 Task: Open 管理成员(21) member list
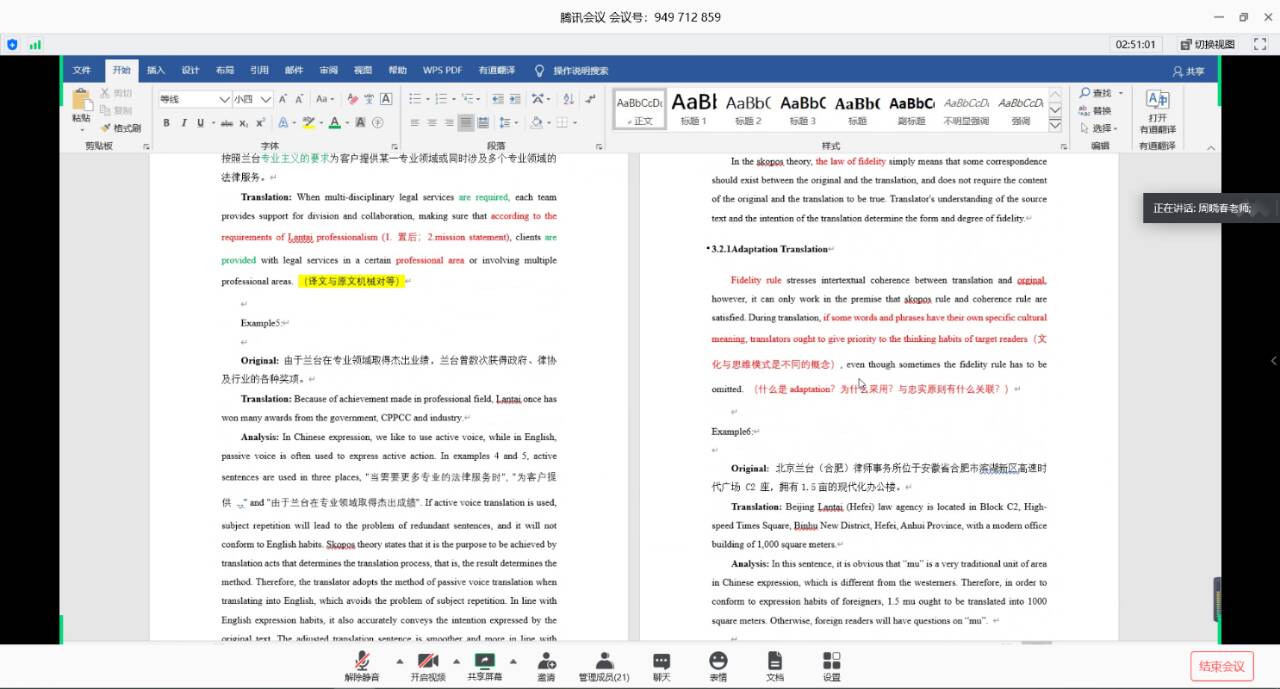pos(604,665)
